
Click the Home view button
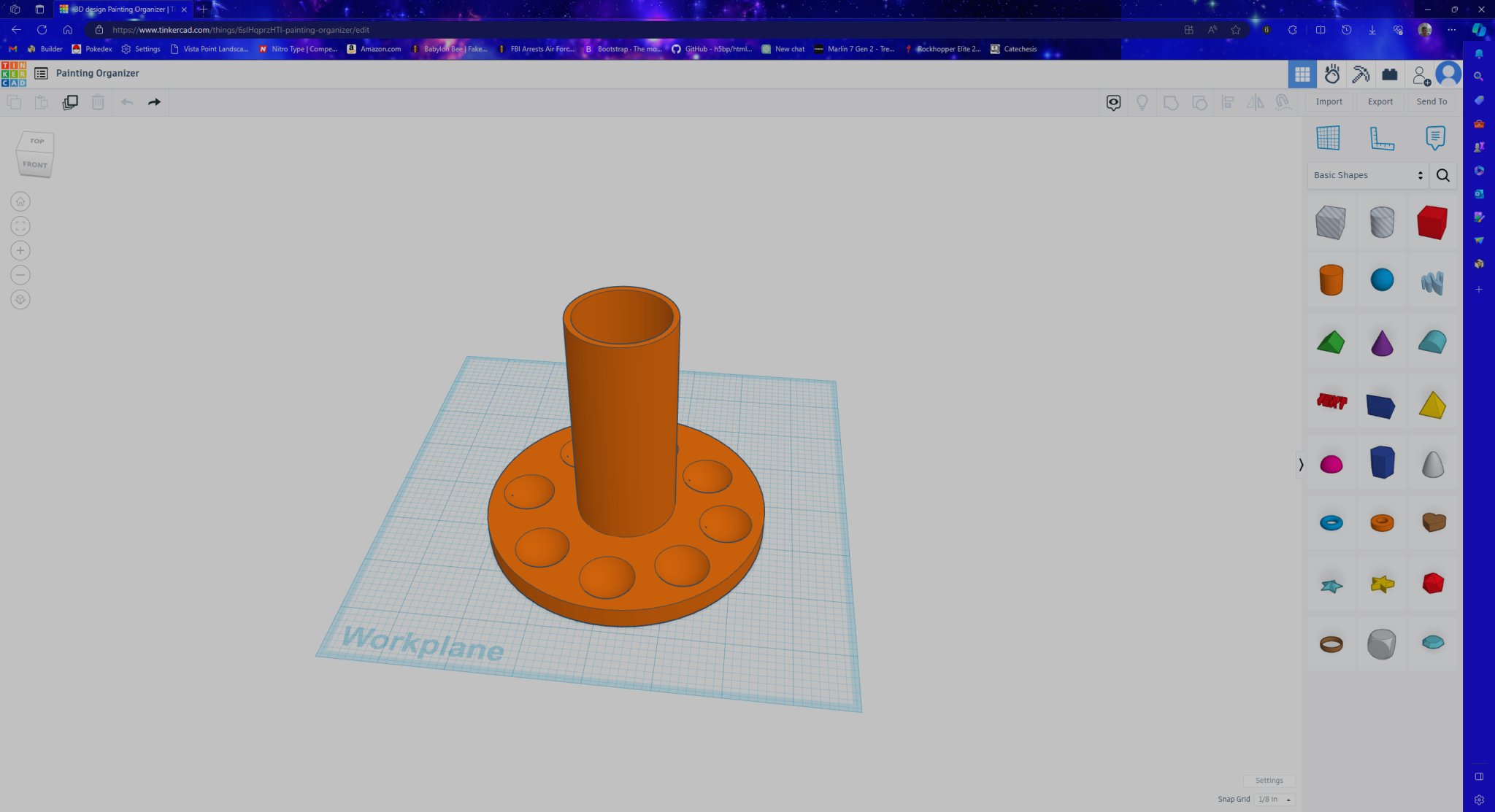click(20, 201)
